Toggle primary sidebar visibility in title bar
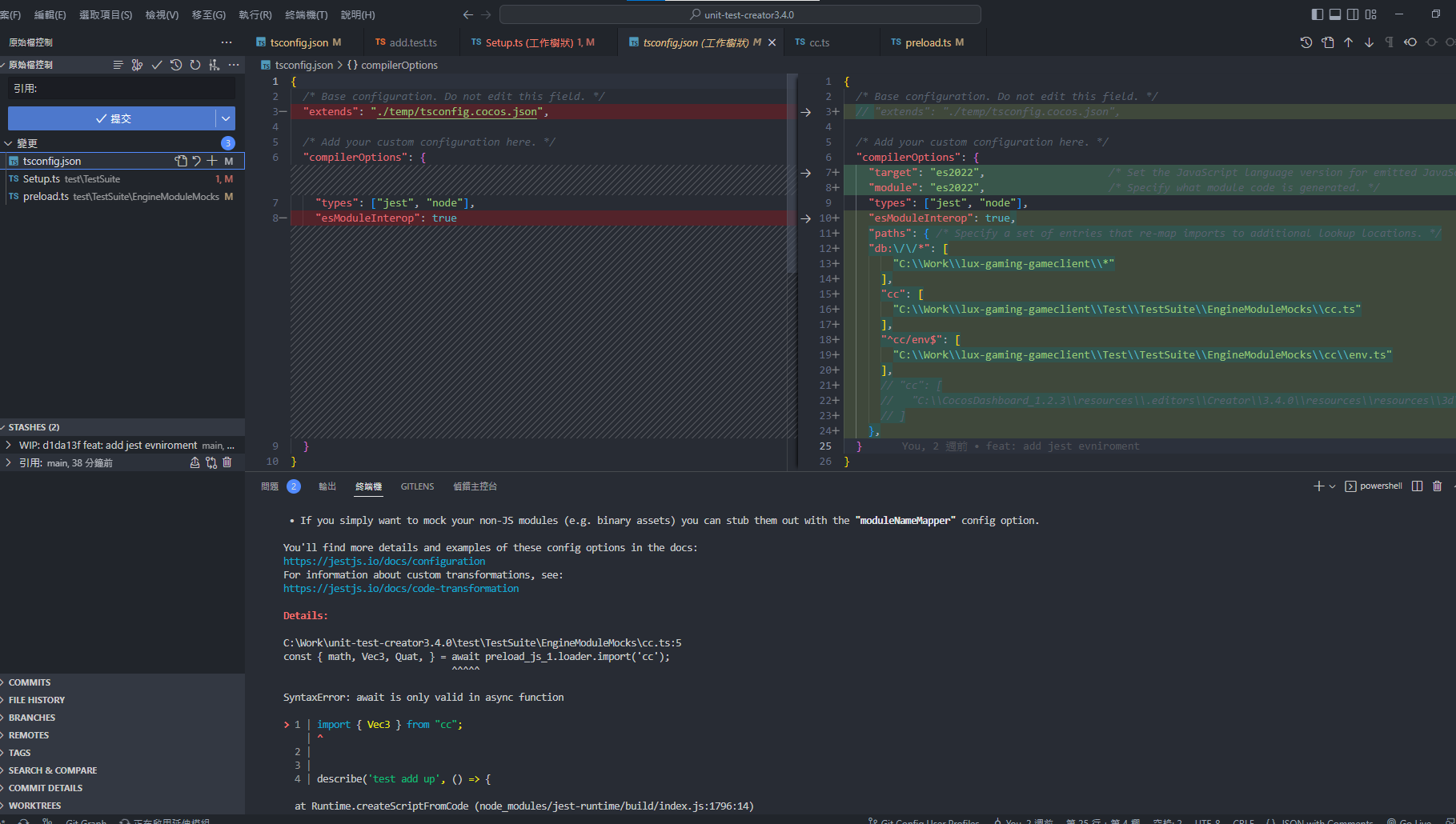The width and height of the screenshot is (1456, 824). coord(1318,14)
